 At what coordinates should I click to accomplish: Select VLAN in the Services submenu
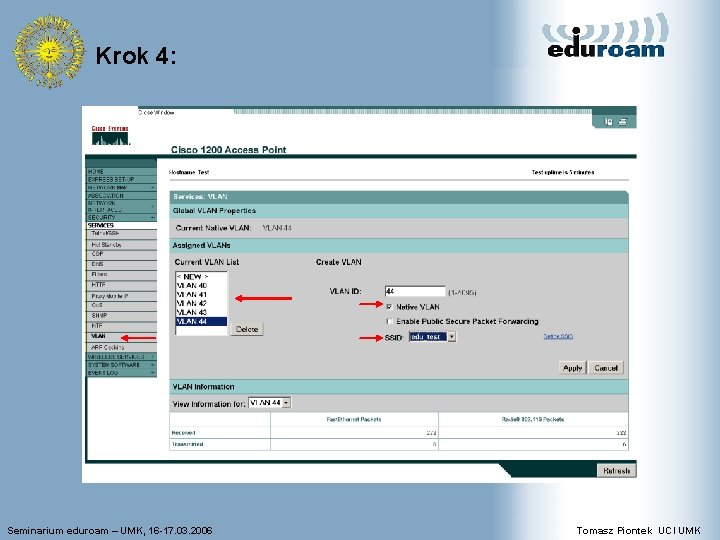(98, 336)
